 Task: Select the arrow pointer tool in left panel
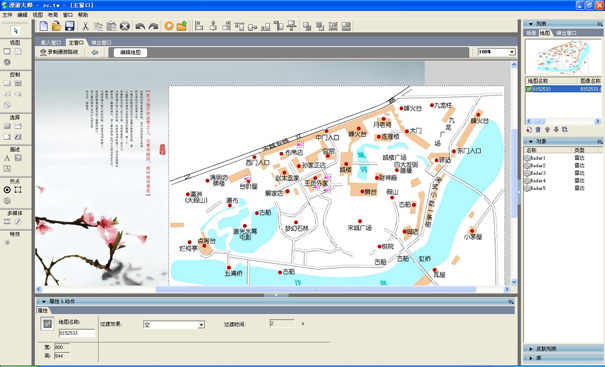click(15, 30)
